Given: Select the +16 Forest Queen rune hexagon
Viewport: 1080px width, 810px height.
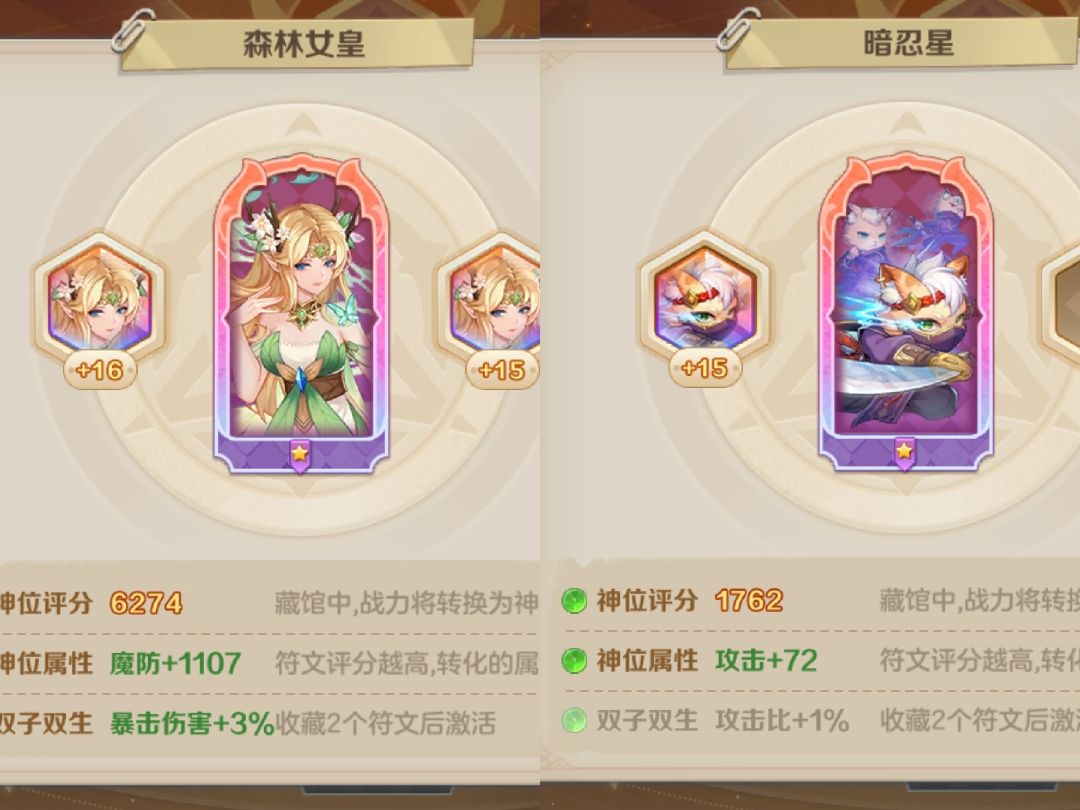Looking at the screenshot, I should click(100, 300).
